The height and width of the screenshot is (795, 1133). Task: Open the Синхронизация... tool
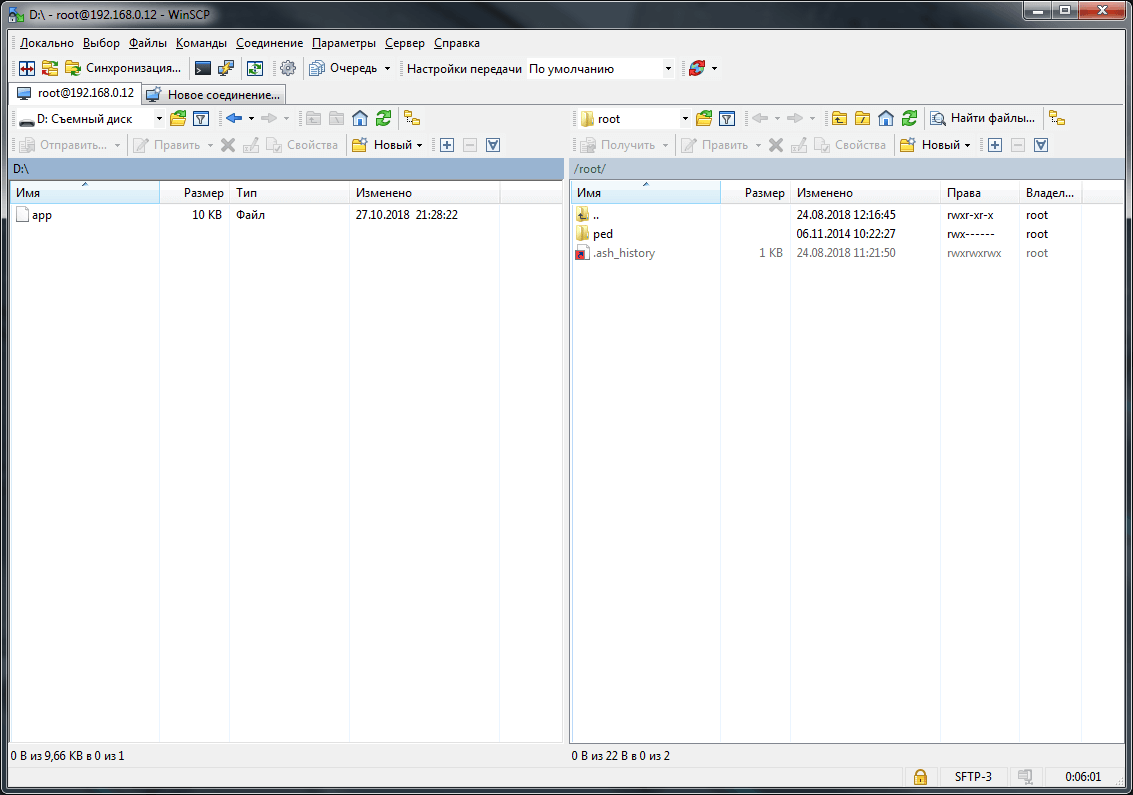pos(124,69)
